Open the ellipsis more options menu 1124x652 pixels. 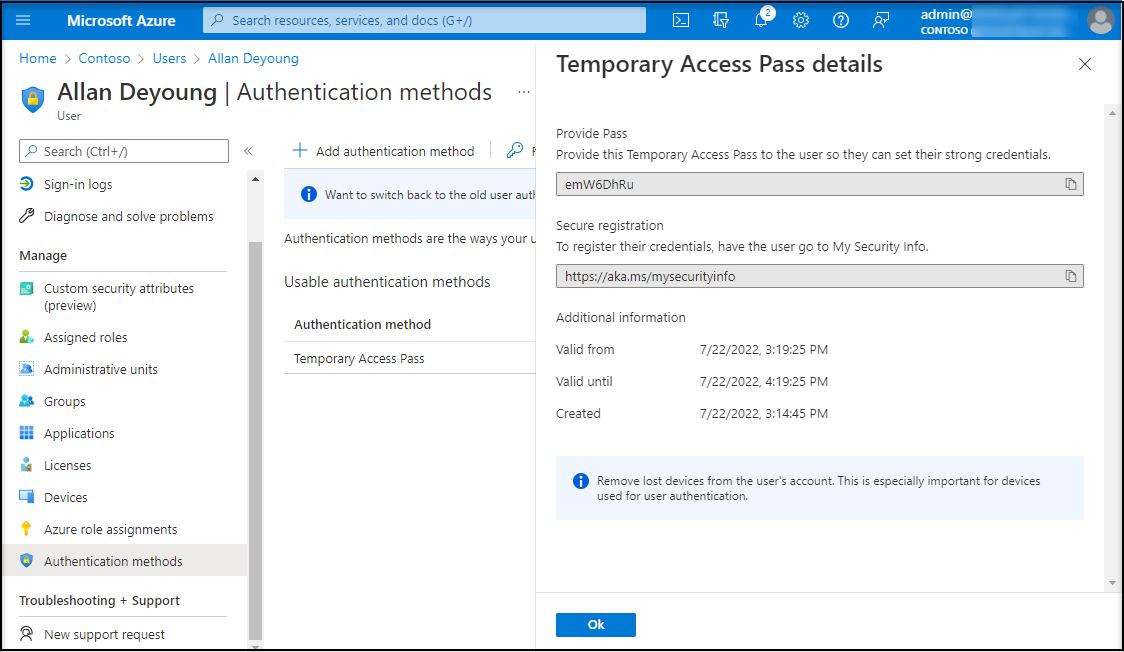pyautogui.click(x=523, y=92)
